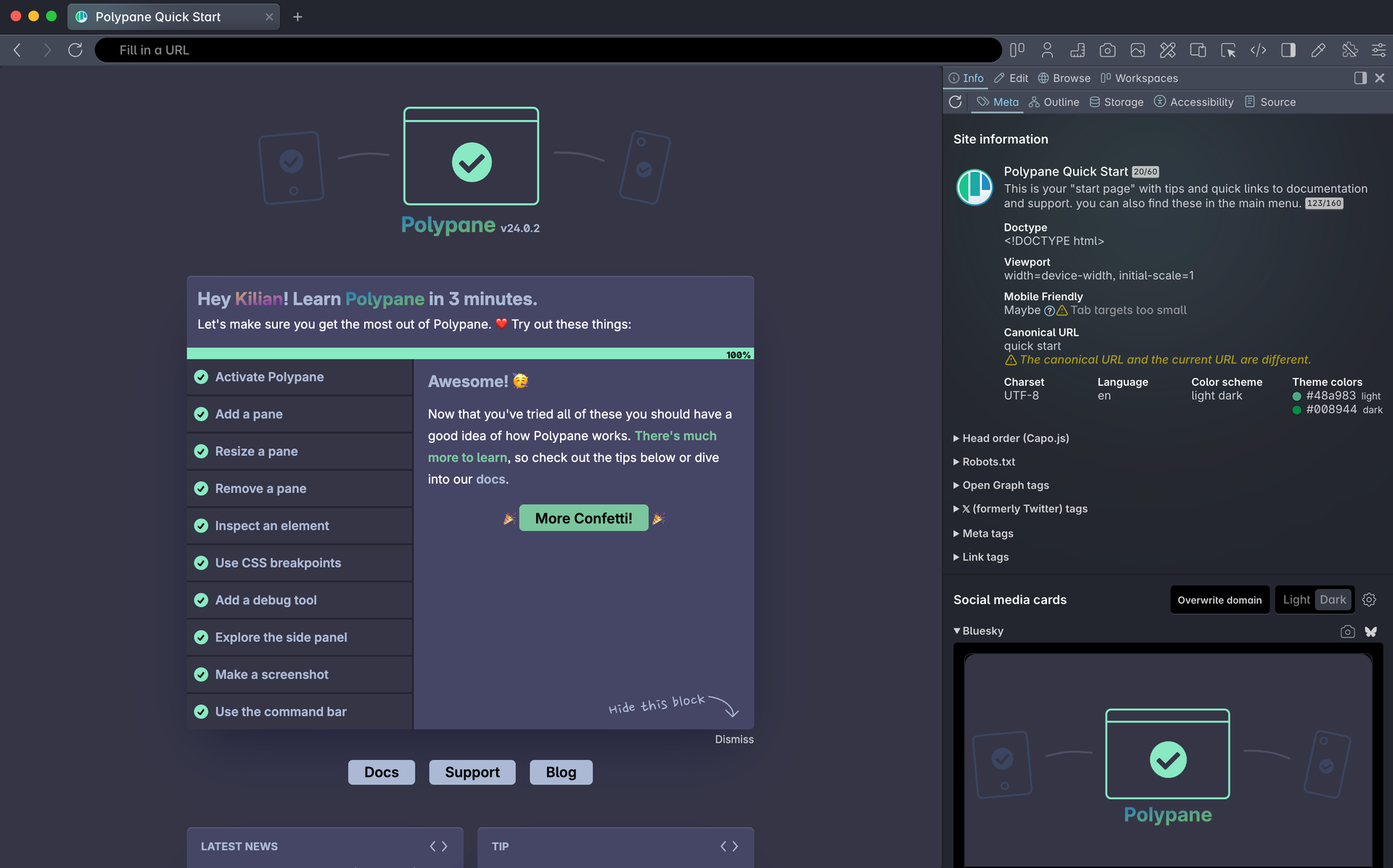Open the debug tools icon

coord(1350,50)
